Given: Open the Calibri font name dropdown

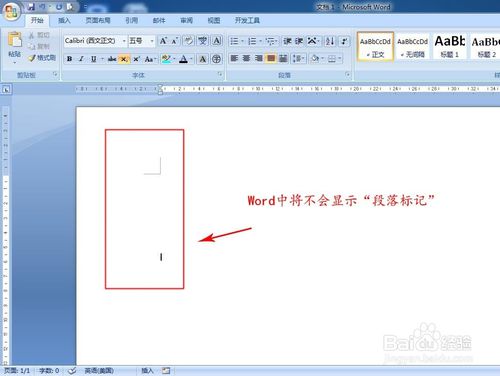Looking at the screenshot, I should click(124, 41).
